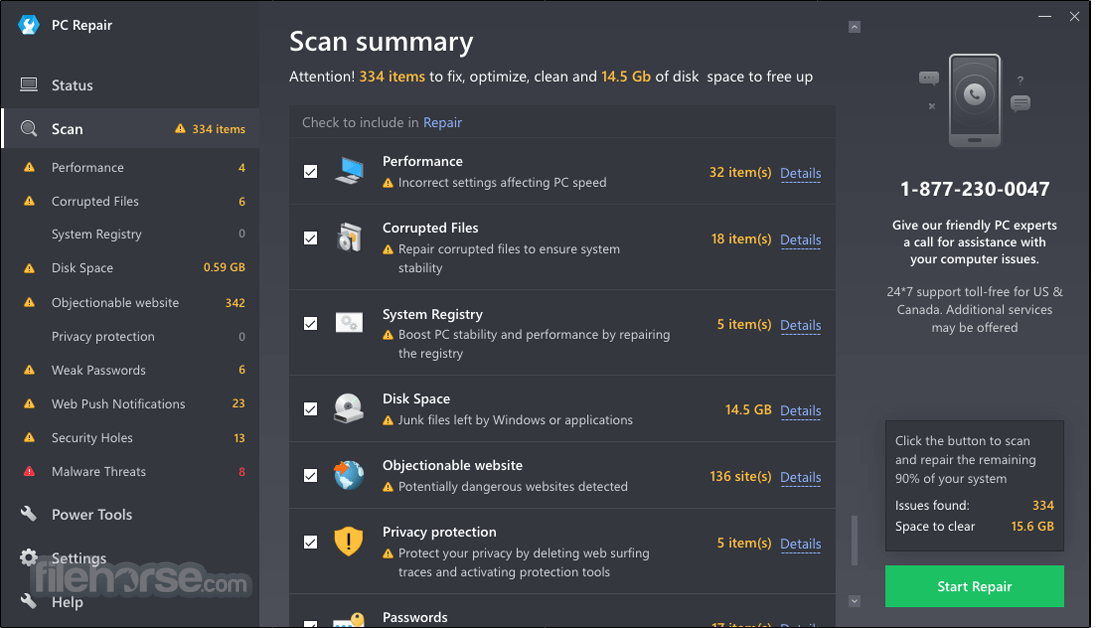
Task: Open Details for System Registry
Action: tap(800, 325)
